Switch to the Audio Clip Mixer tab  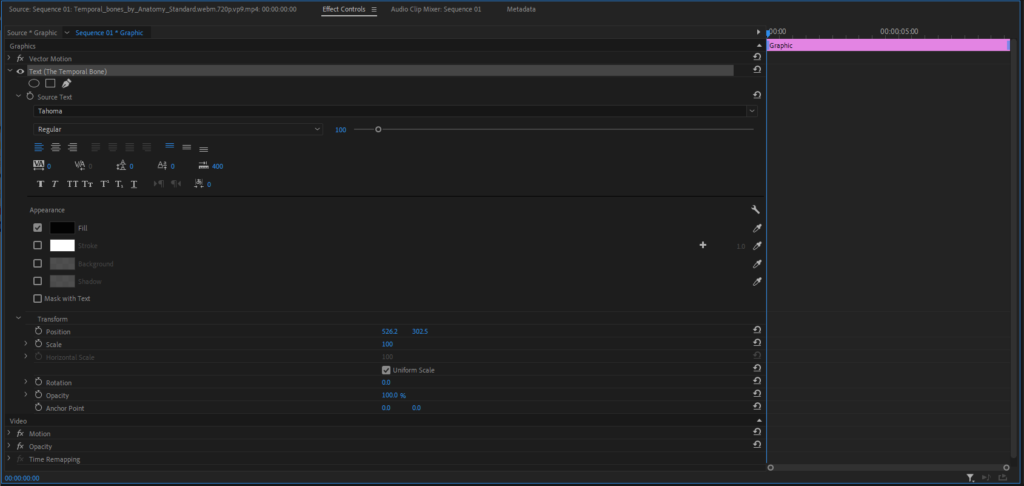(436, 10)
